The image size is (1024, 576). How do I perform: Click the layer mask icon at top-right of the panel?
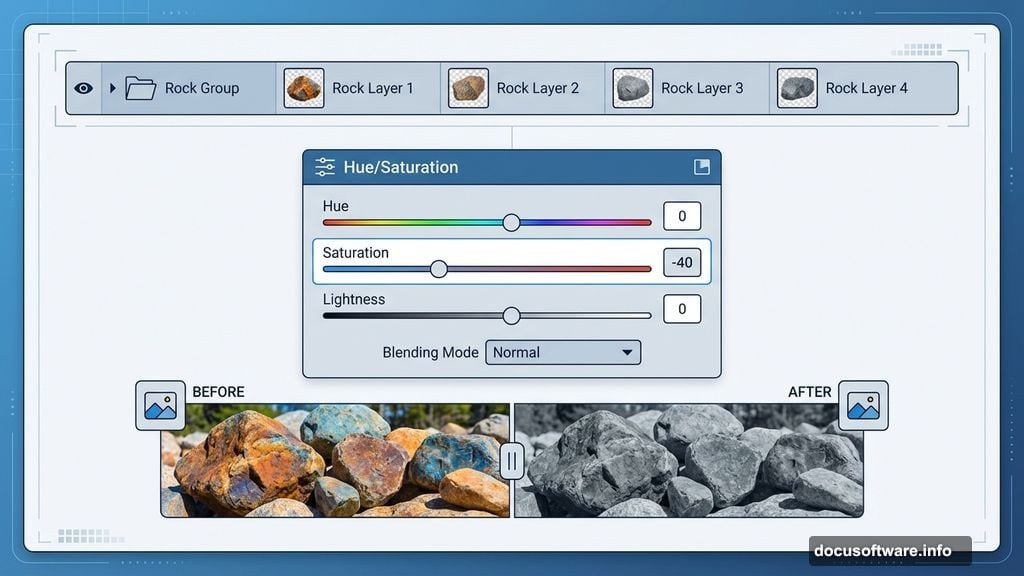point(703,167)
